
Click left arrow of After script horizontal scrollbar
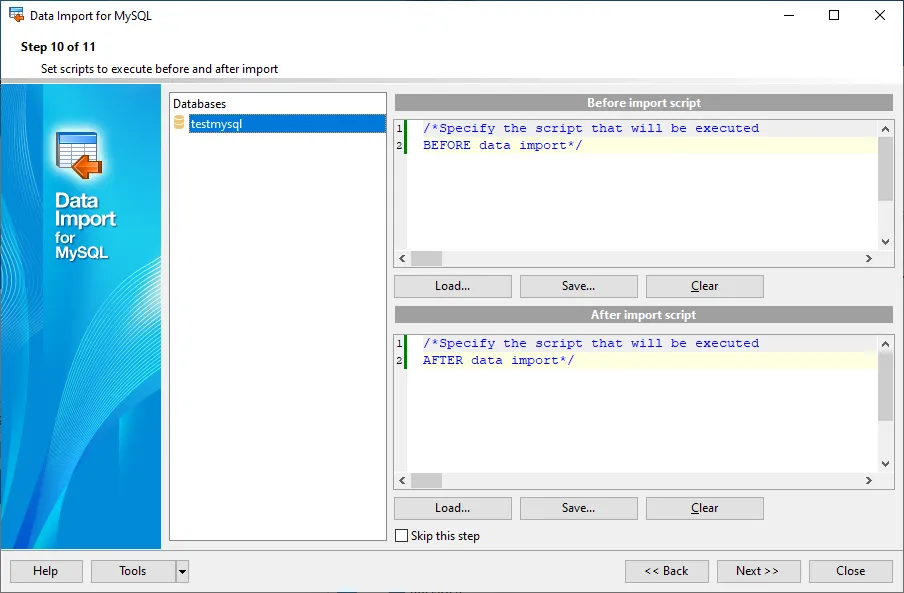pyautogui.click(x=402, y=481)
